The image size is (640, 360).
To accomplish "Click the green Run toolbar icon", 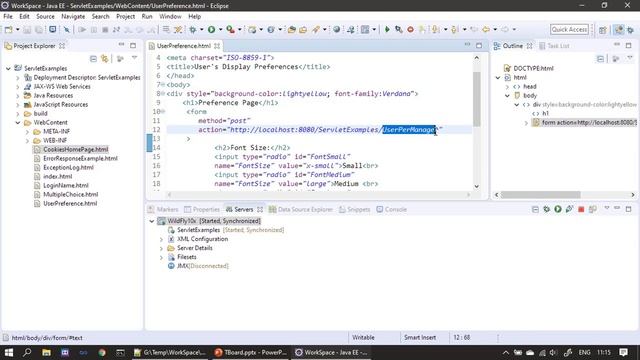I will (x=211, y=29).
